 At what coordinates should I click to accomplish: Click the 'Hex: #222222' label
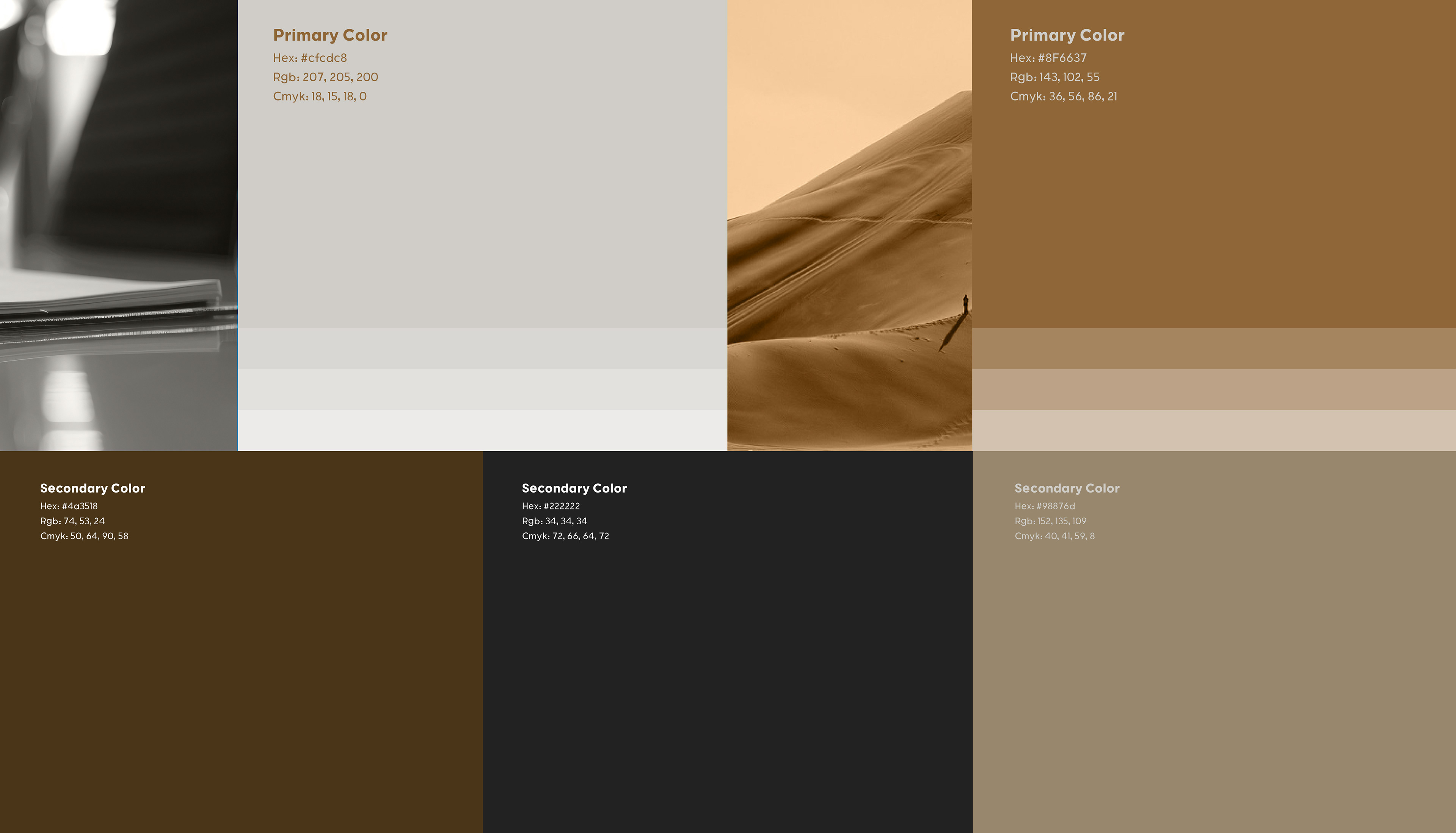[x=551, y=506]
